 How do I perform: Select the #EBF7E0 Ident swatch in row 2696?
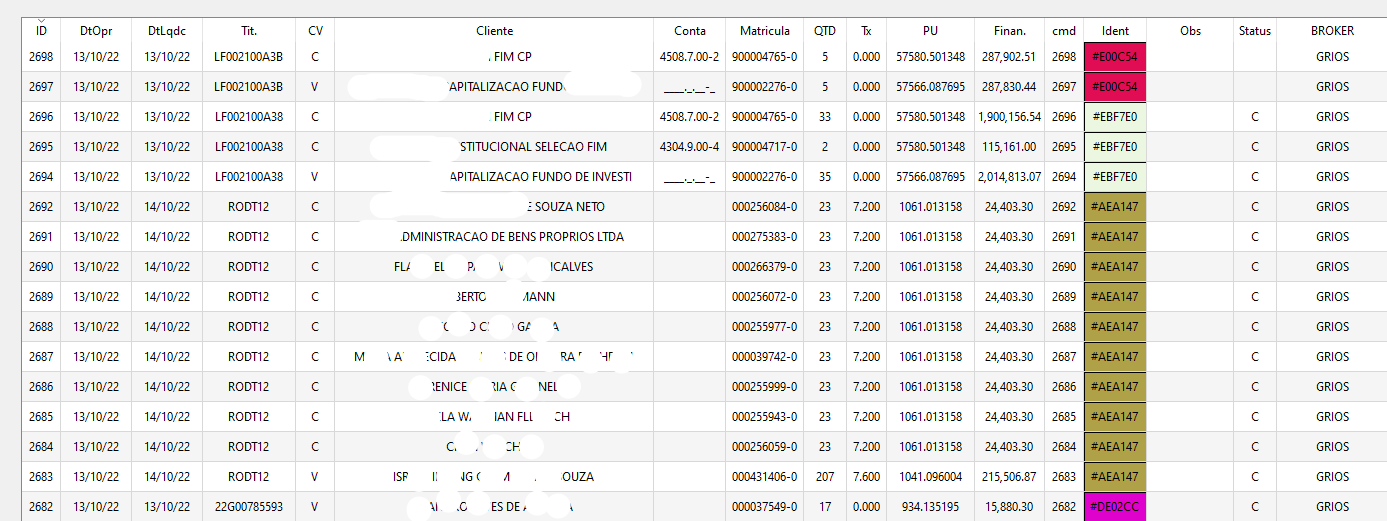[1115, 117]
